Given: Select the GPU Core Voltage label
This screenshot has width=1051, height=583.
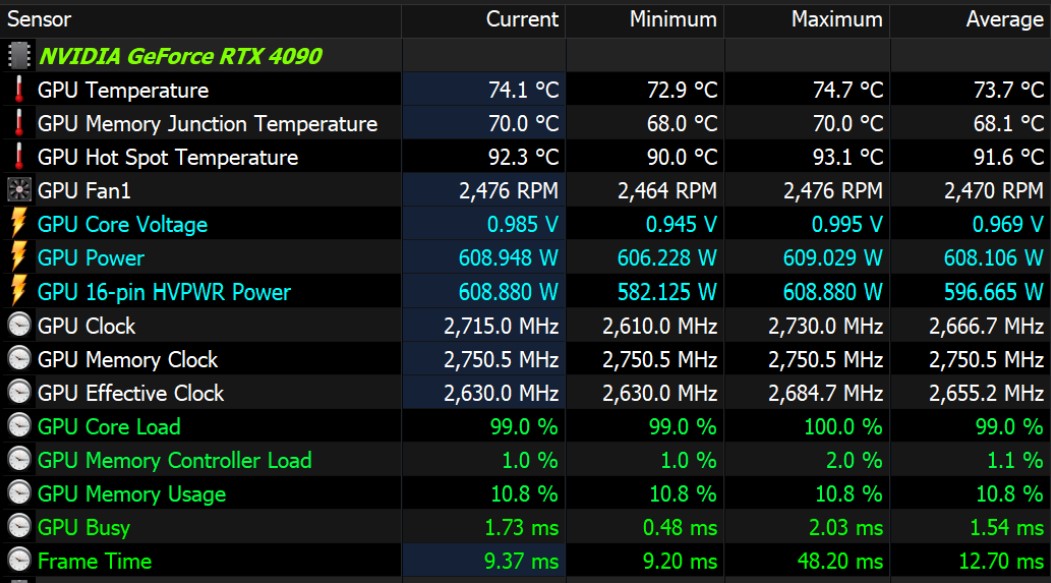Looking at the screenshot, I should pos(123,224).
